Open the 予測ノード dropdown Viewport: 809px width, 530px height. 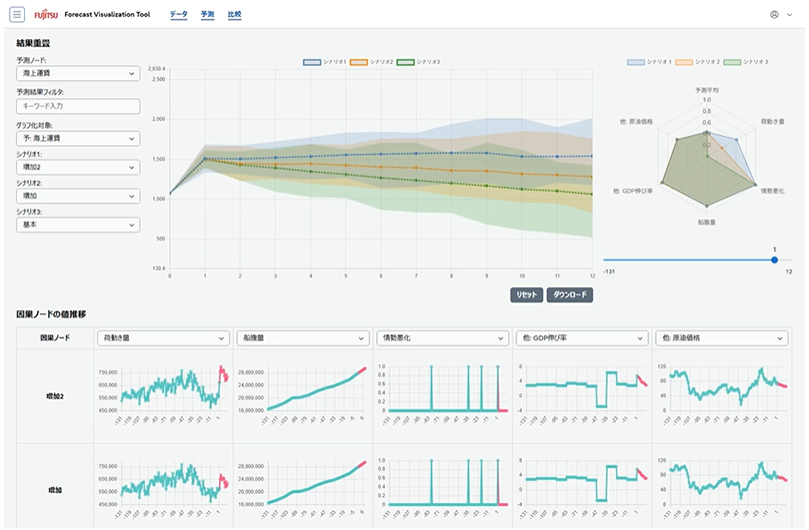78,74
